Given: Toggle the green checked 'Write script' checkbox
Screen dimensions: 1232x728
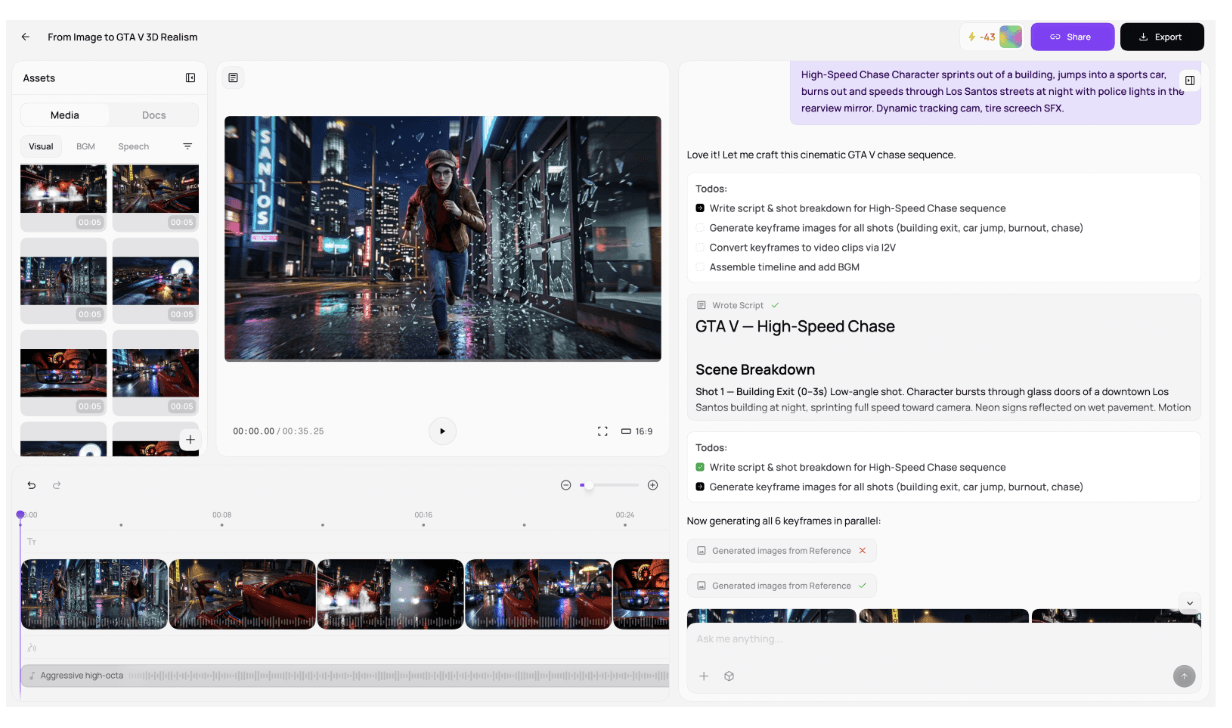Looking at the screenshot, I should tap(700, 467).
